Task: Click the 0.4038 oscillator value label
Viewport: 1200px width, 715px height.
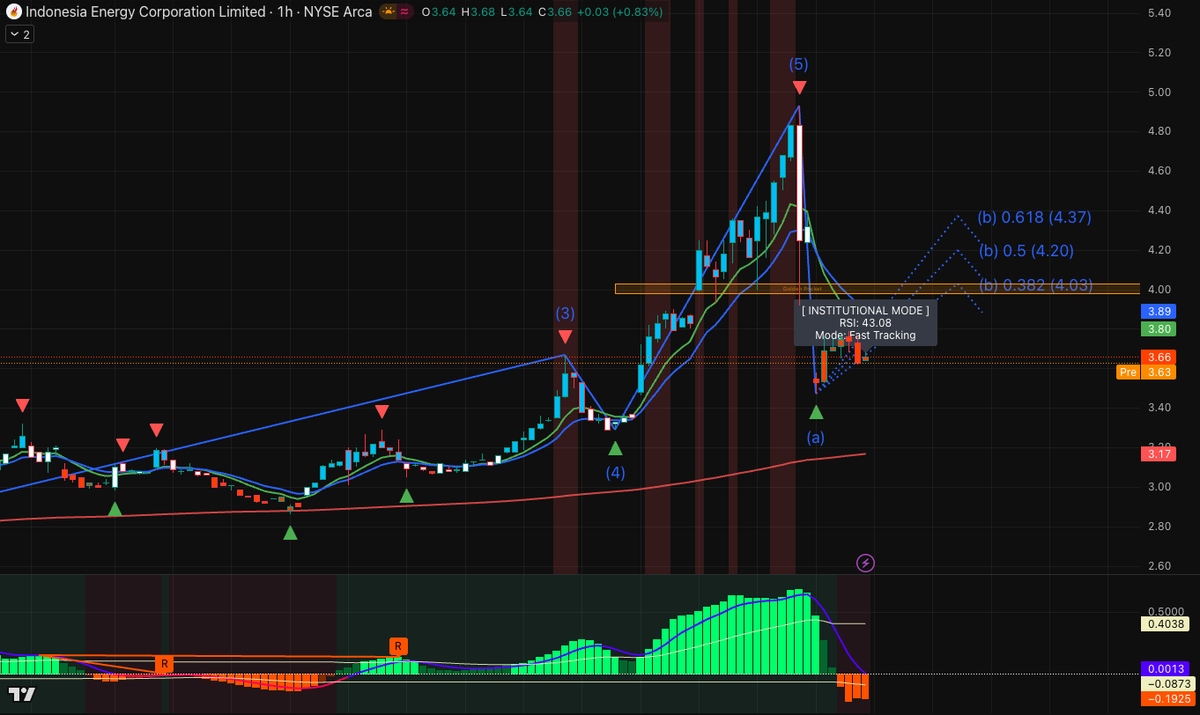Action: [x=1164, y=624]
